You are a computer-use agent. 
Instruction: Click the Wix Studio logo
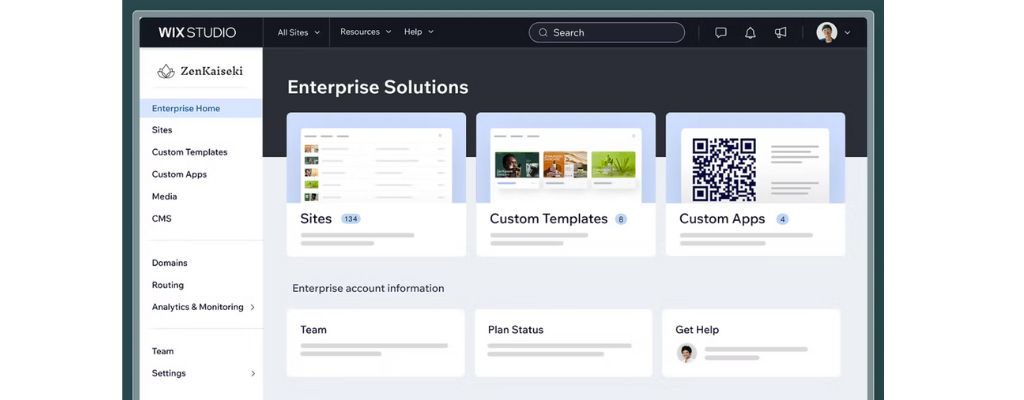click(x=197, y=32)
